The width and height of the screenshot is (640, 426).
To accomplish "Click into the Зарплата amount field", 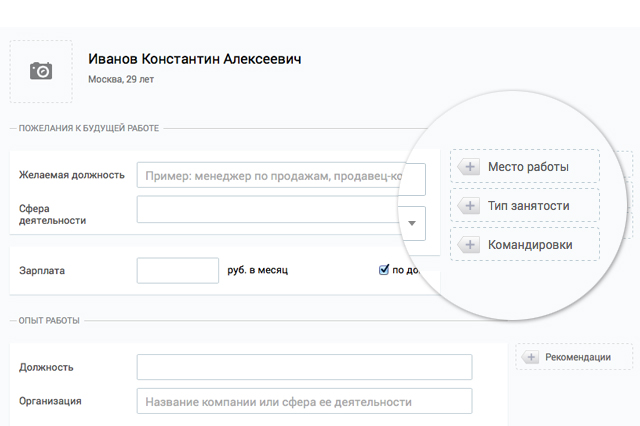I will click(x=177, y=270).
